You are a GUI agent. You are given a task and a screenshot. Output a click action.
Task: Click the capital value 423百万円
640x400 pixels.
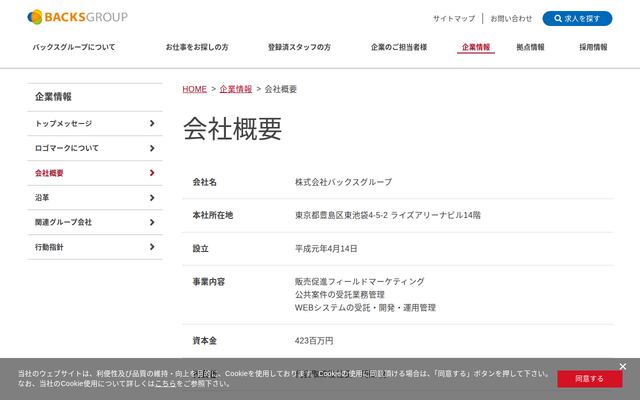click(314, 341)
